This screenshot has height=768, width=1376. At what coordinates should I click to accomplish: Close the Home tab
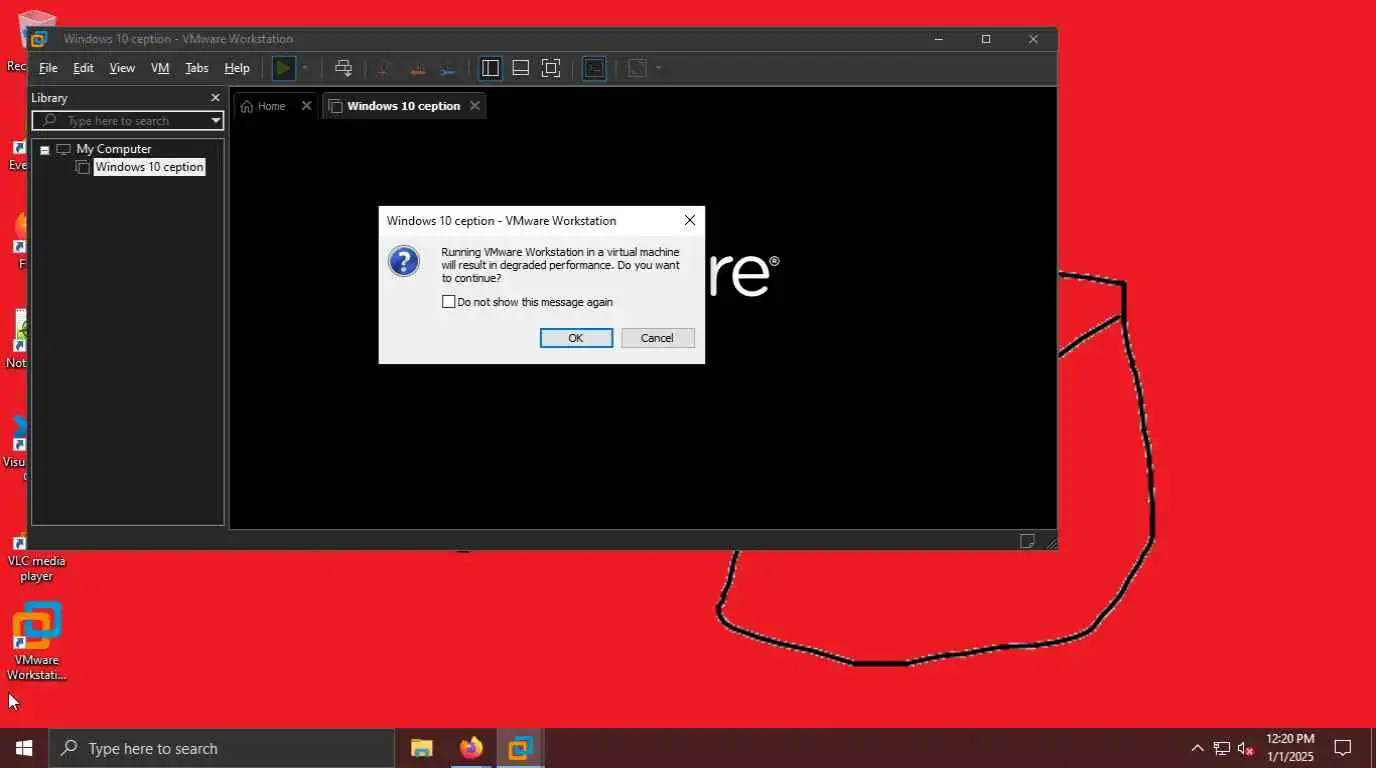click(x=307, y=106)
